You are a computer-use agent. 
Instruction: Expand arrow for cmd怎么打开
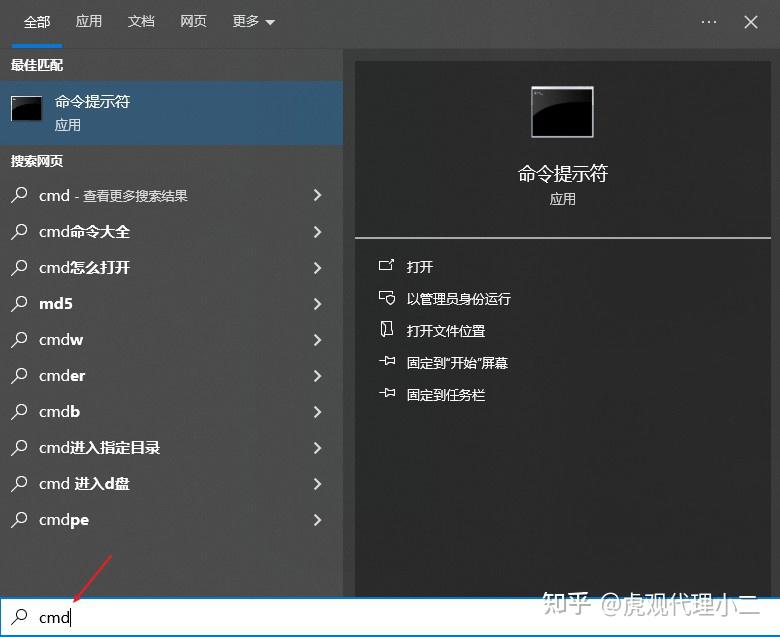pos(317,268)
